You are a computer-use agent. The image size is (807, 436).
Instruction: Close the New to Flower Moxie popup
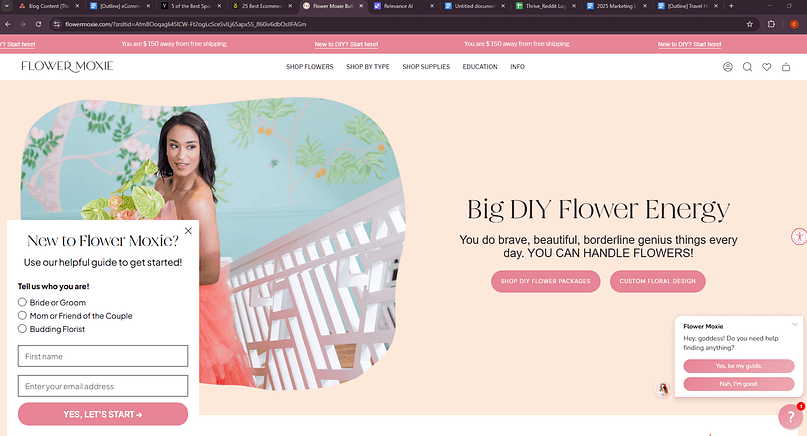(x=188, y=231)
